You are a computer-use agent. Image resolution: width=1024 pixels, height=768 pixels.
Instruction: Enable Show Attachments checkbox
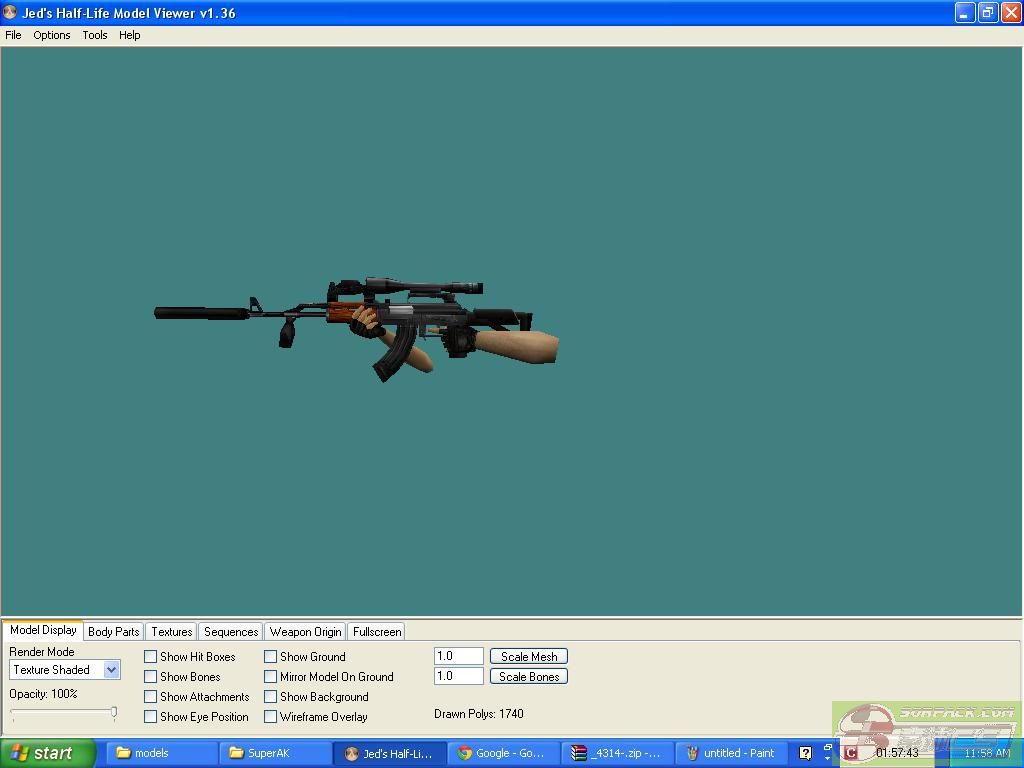(x=150, y=697)
